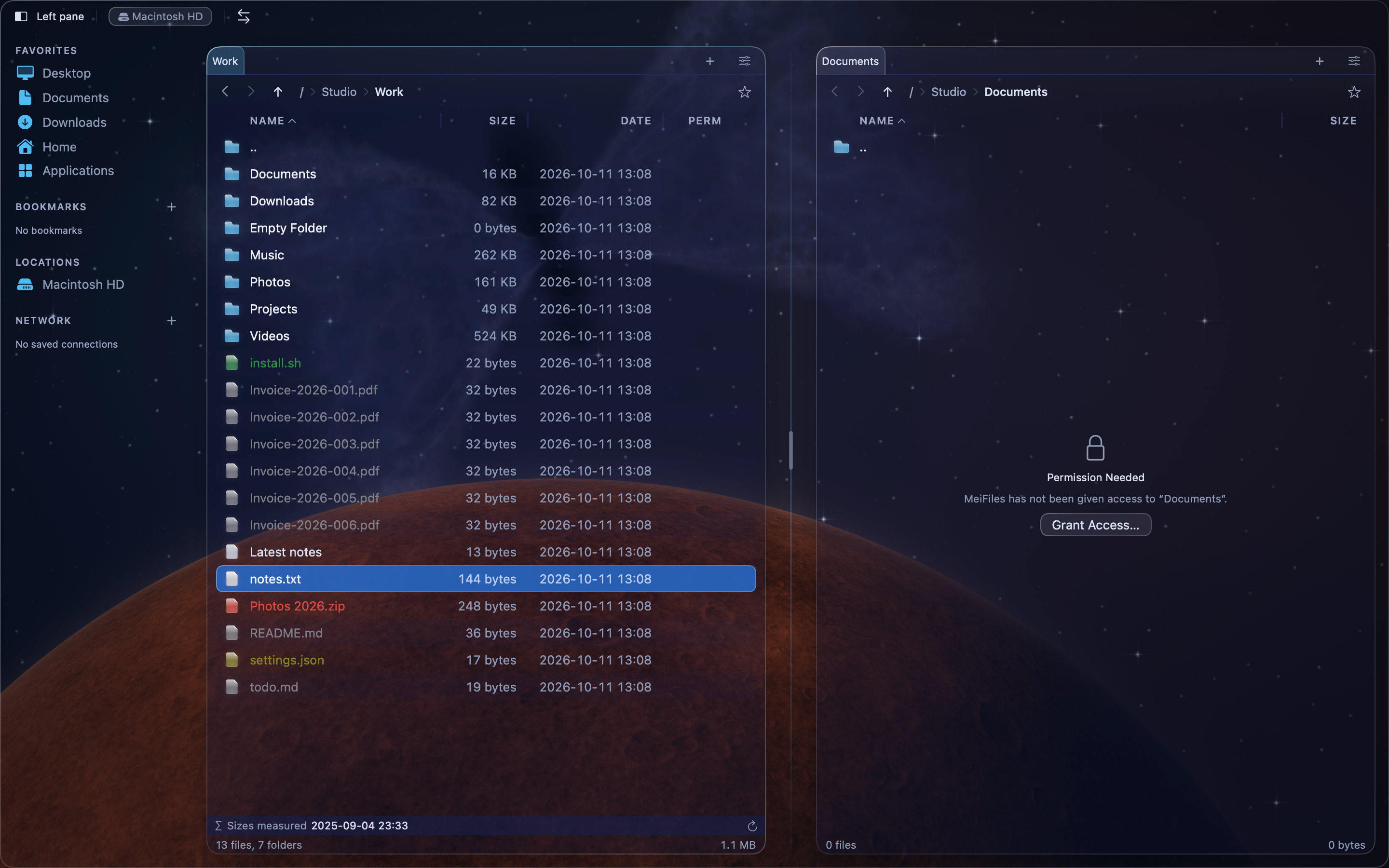Open Home in Favorites sidebar
Viewport: 1389px width, 868px height.
(x=46, y=147)
